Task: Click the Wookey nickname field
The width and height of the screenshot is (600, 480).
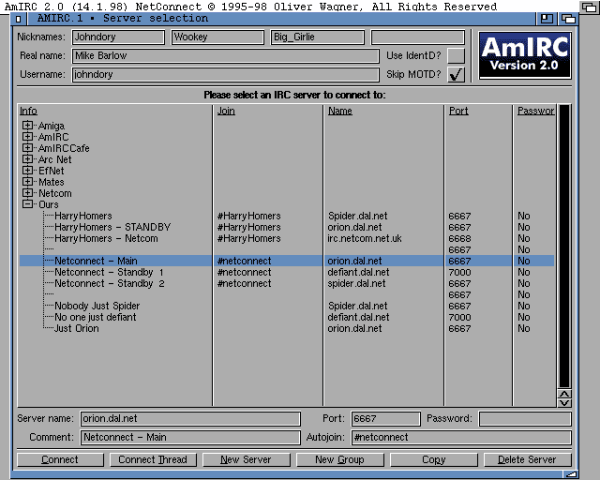Action: point(218,37)
